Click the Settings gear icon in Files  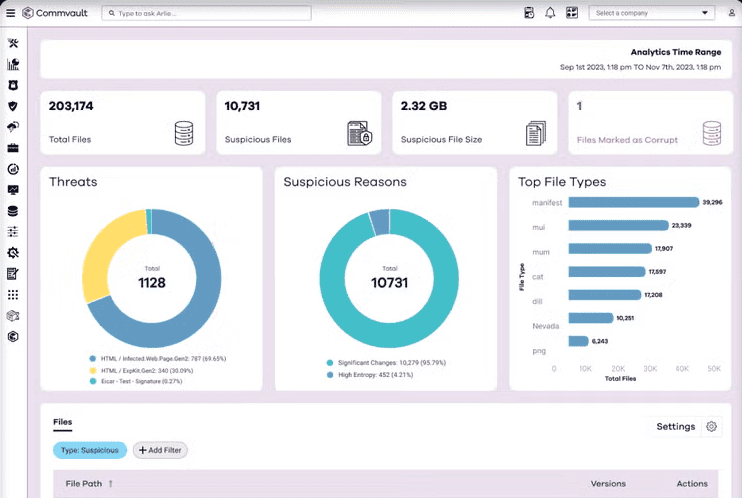(711, 427)
